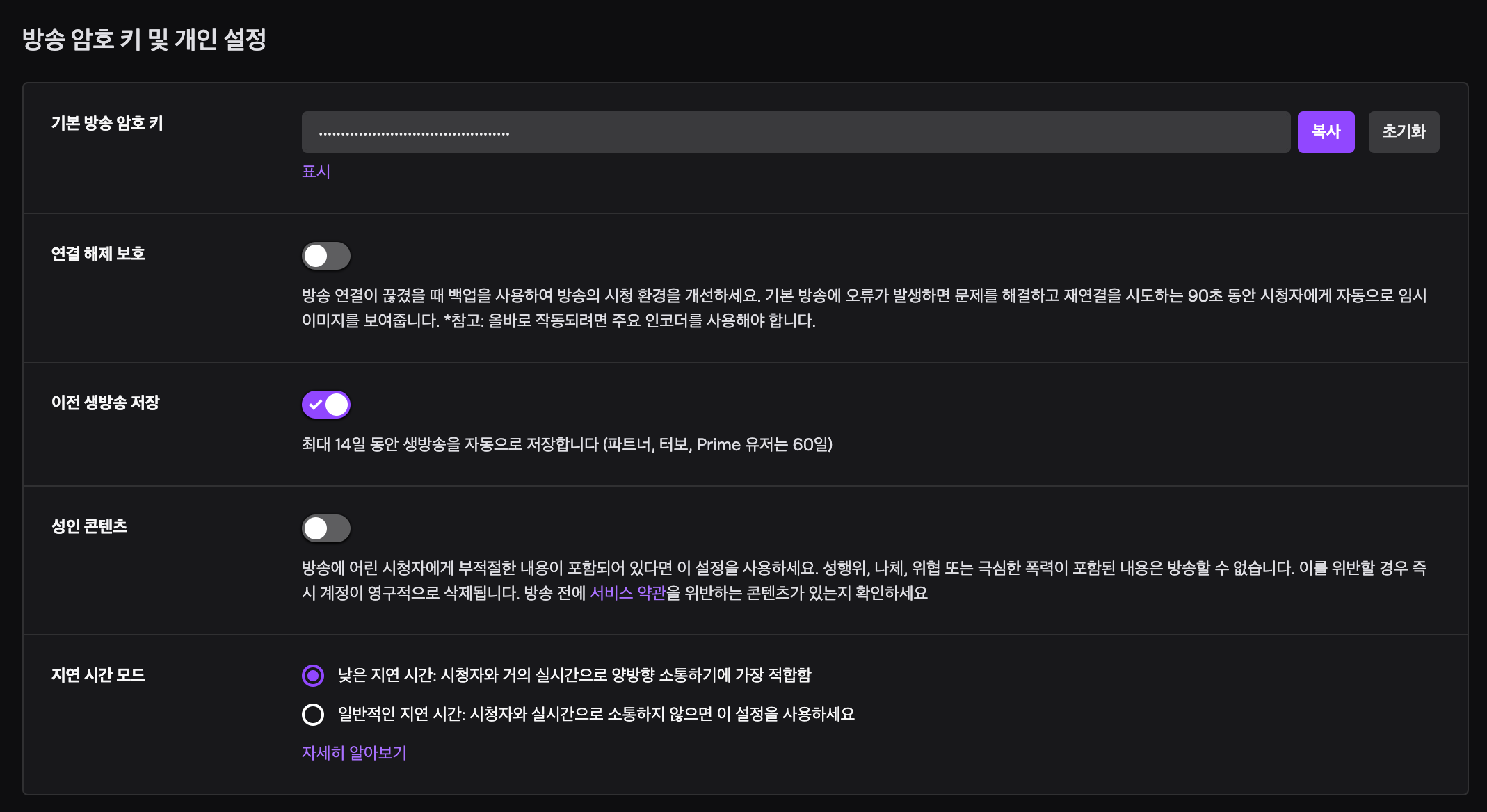The width and height of the screenshot is (1487, 812).
Task: Click the primary stream key field
Action: (x=795, y=132)
